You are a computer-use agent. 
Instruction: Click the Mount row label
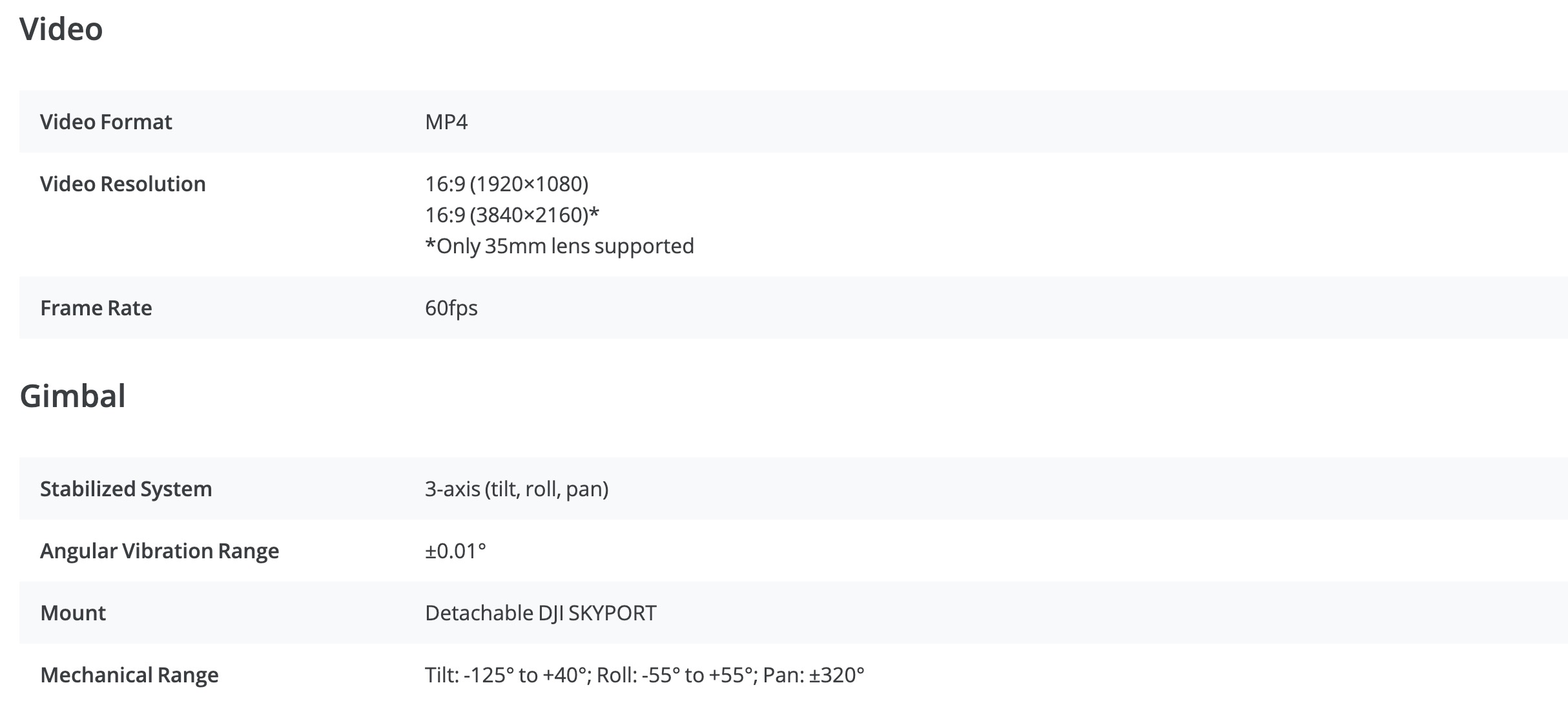(x=73, y=613)
